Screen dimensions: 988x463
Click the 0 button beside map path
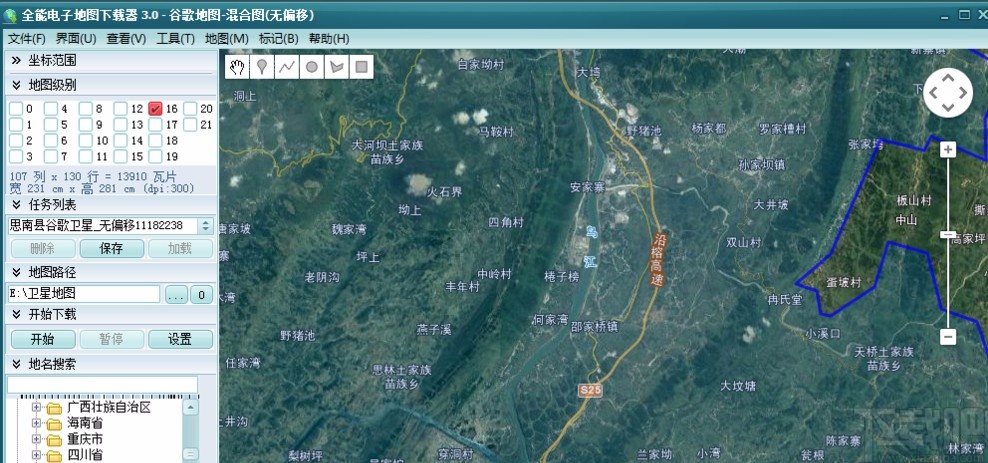tap(202, 294)
